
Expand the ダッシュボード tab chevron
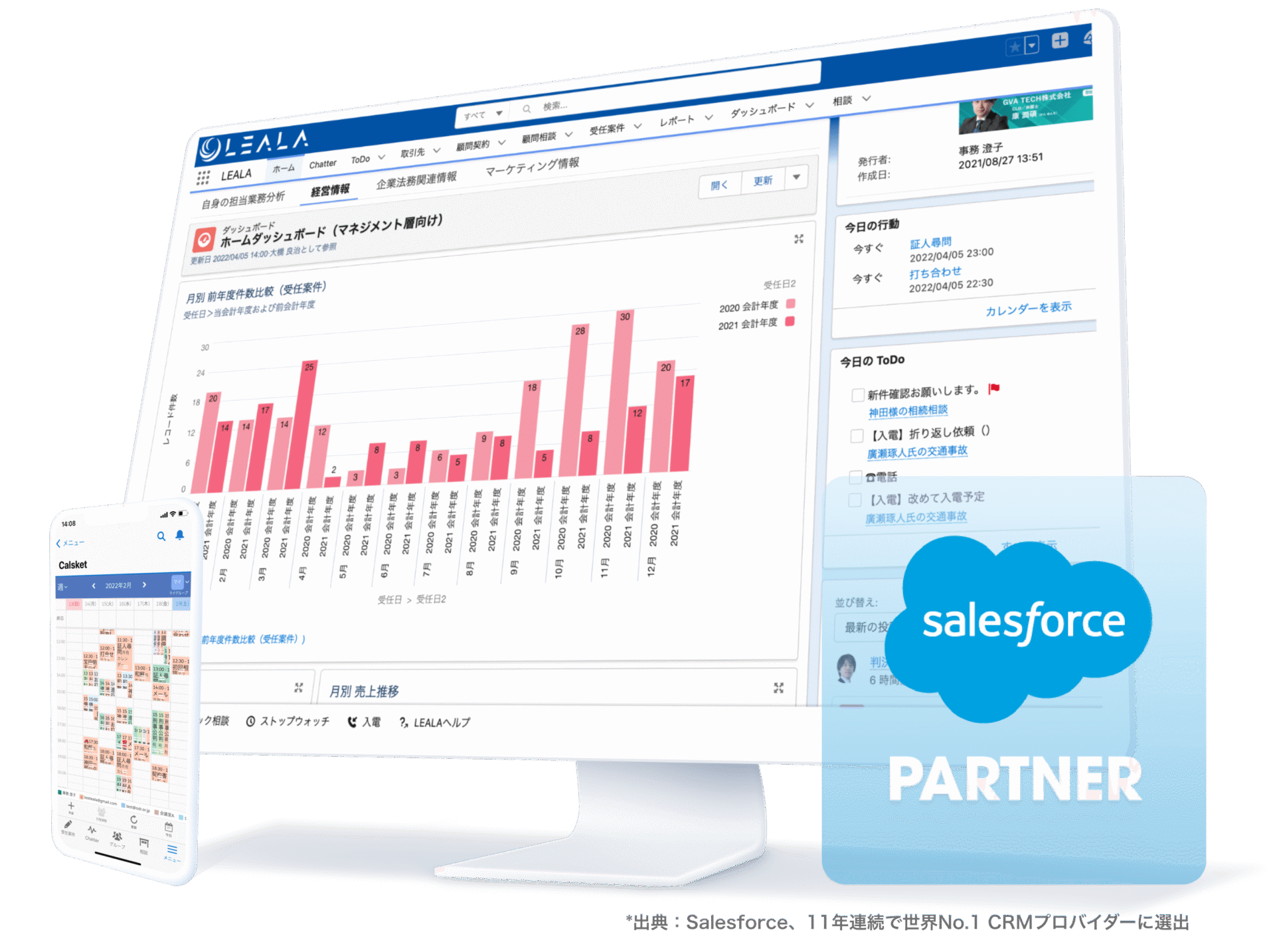tap(809, 105)
